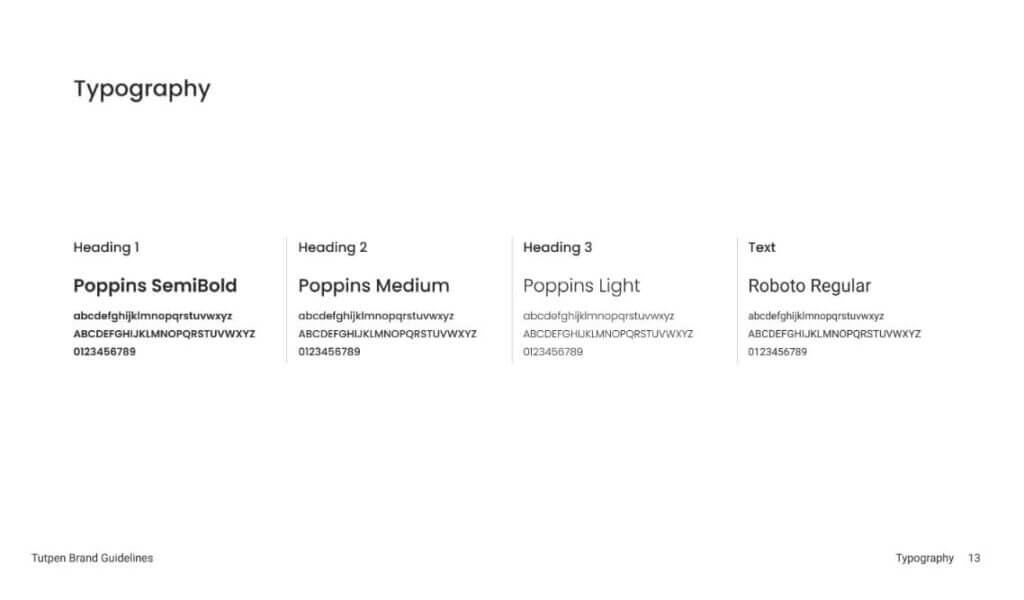Viewport: 1024px width, 600px height.
Task: Click uppercase alphabet sample under Poppins SemiBold
Action: [164, 334]
